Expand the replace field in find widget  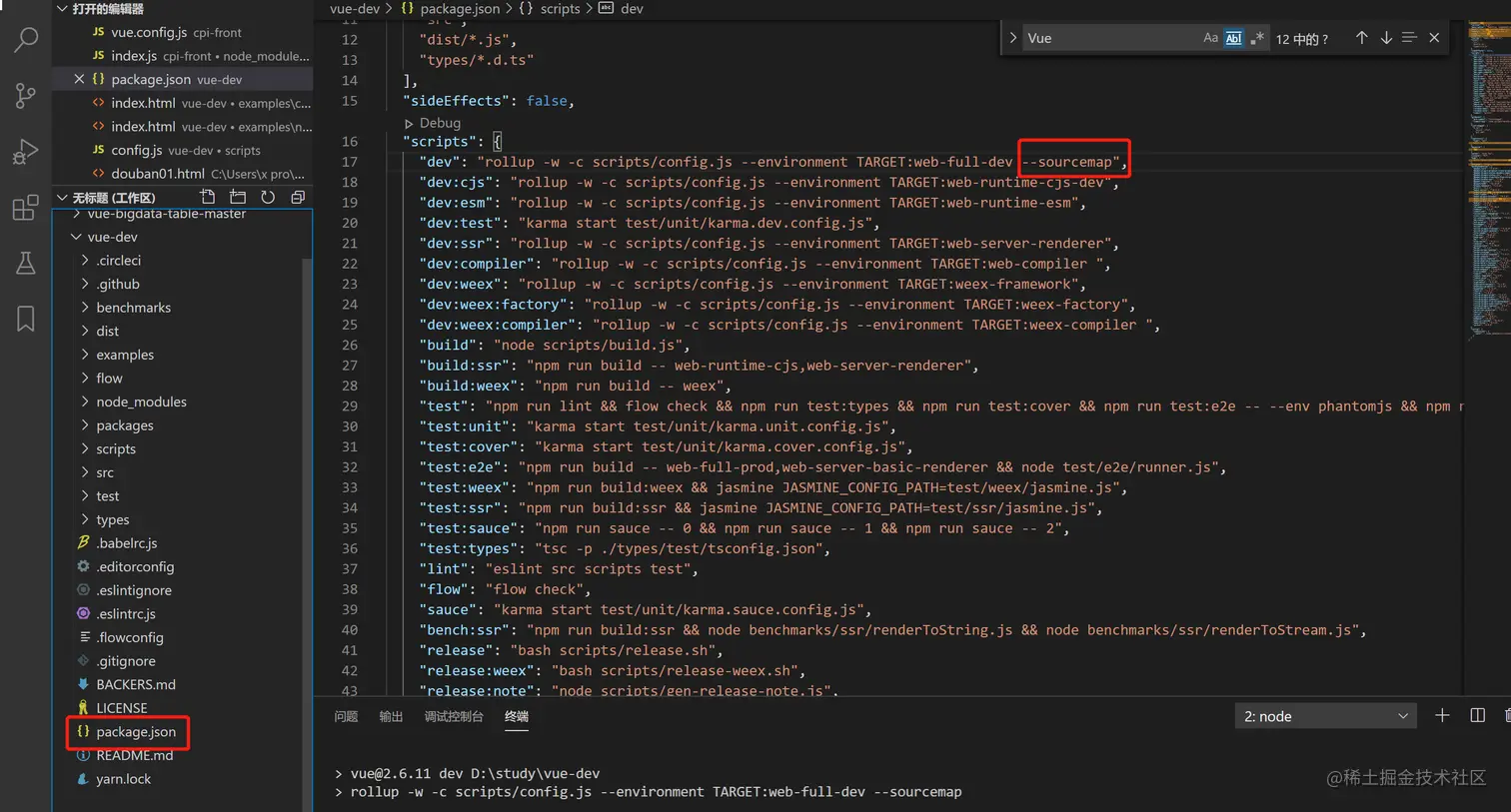(x=1012, y=38)
